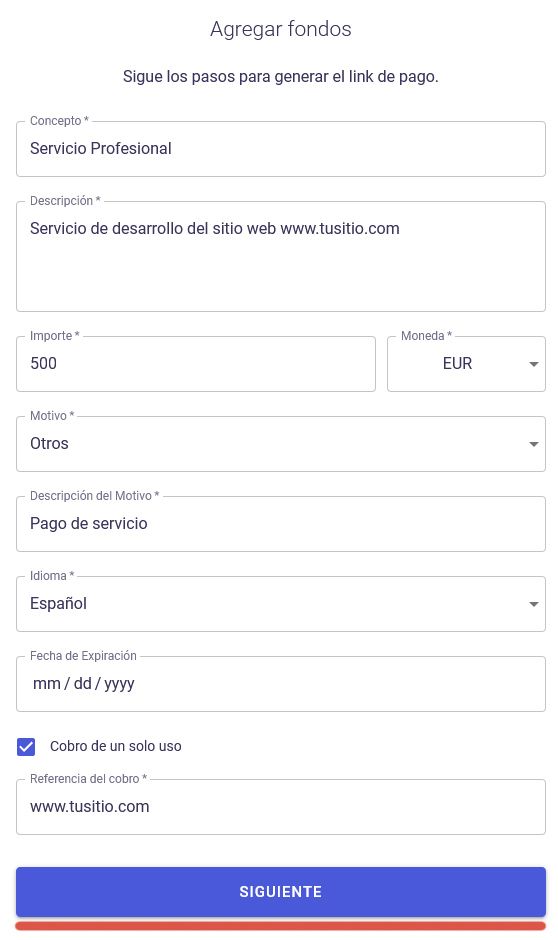Image resolution: width=558 pixels, height=940 pixels.
Task: Click the Concepto input field
Action: pyautogui.click(x=280, y=149)
